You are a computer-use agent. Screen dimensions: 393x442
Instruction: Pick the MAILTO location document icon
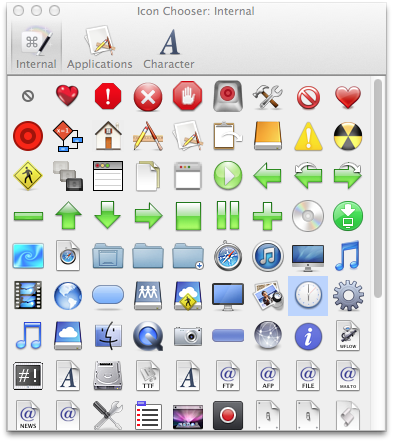(x=348, y=376)
